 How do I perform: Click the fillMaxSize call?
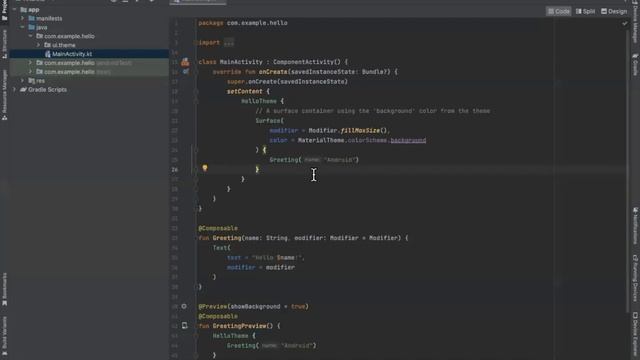pyautogui.click(x=360, y=131)
